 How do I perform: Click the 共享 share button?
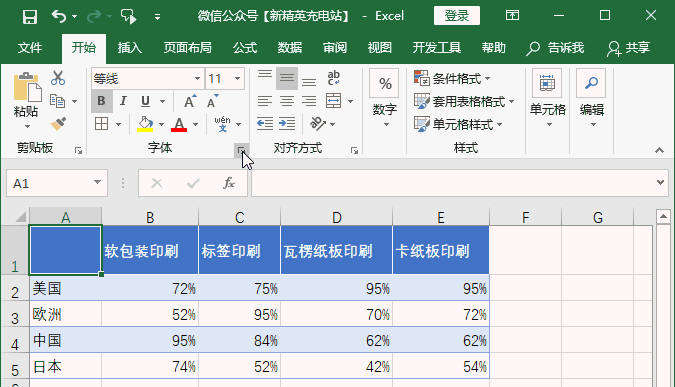[629, 47]
